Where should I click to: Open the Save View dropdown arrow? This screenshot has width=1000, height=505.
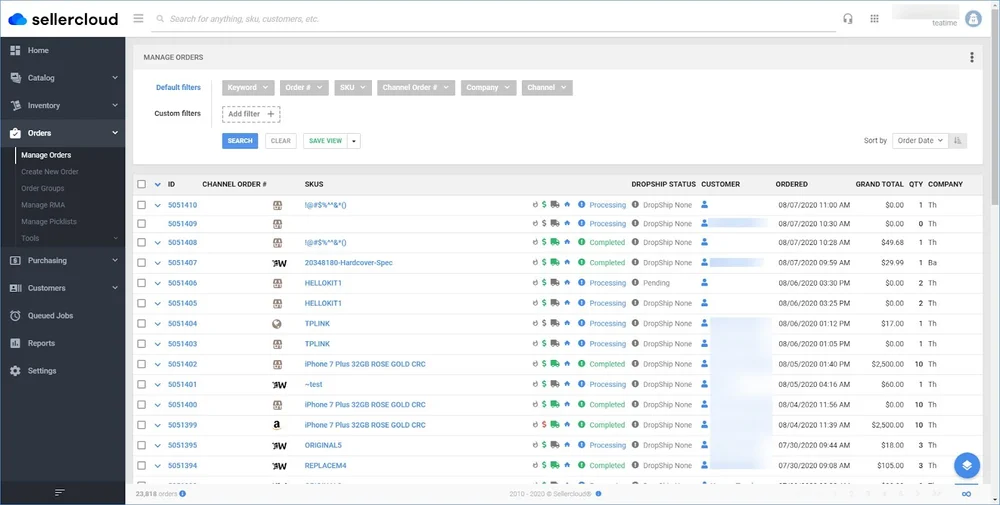(354, 141)
